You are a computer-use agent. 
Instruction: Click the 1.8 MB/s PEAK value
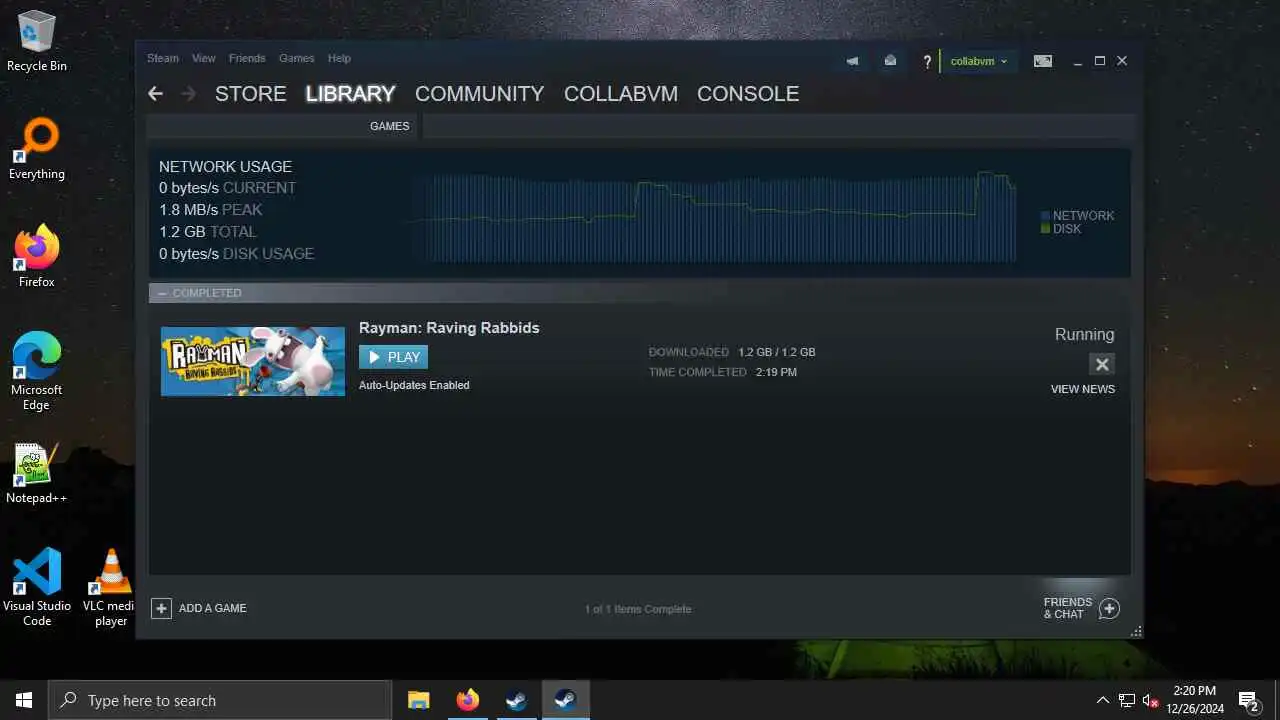[x=210, y=210]
